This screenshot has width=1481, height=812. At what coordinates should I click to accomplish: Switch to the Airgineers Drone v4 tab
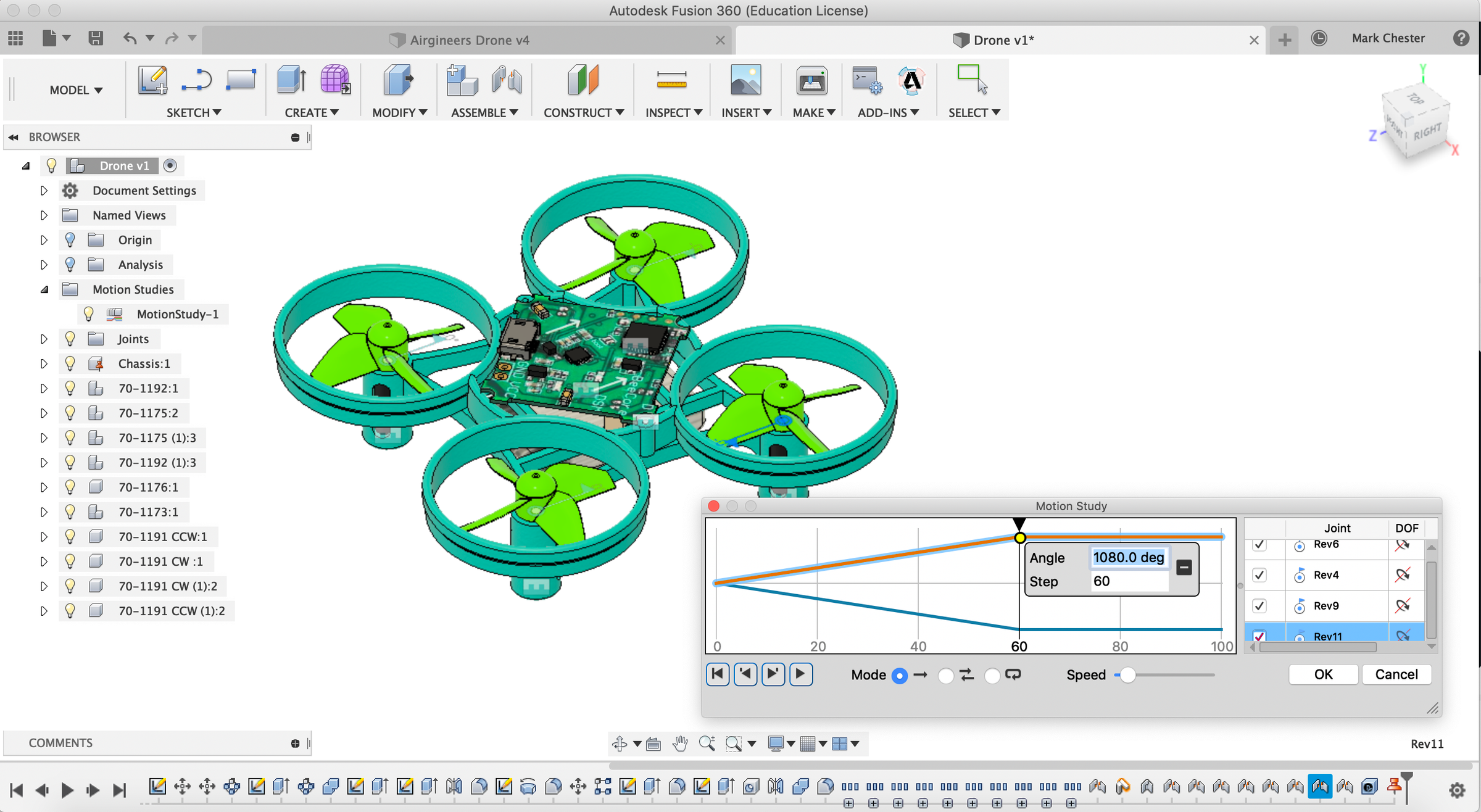pyautogui.click(x=470, y=39)
